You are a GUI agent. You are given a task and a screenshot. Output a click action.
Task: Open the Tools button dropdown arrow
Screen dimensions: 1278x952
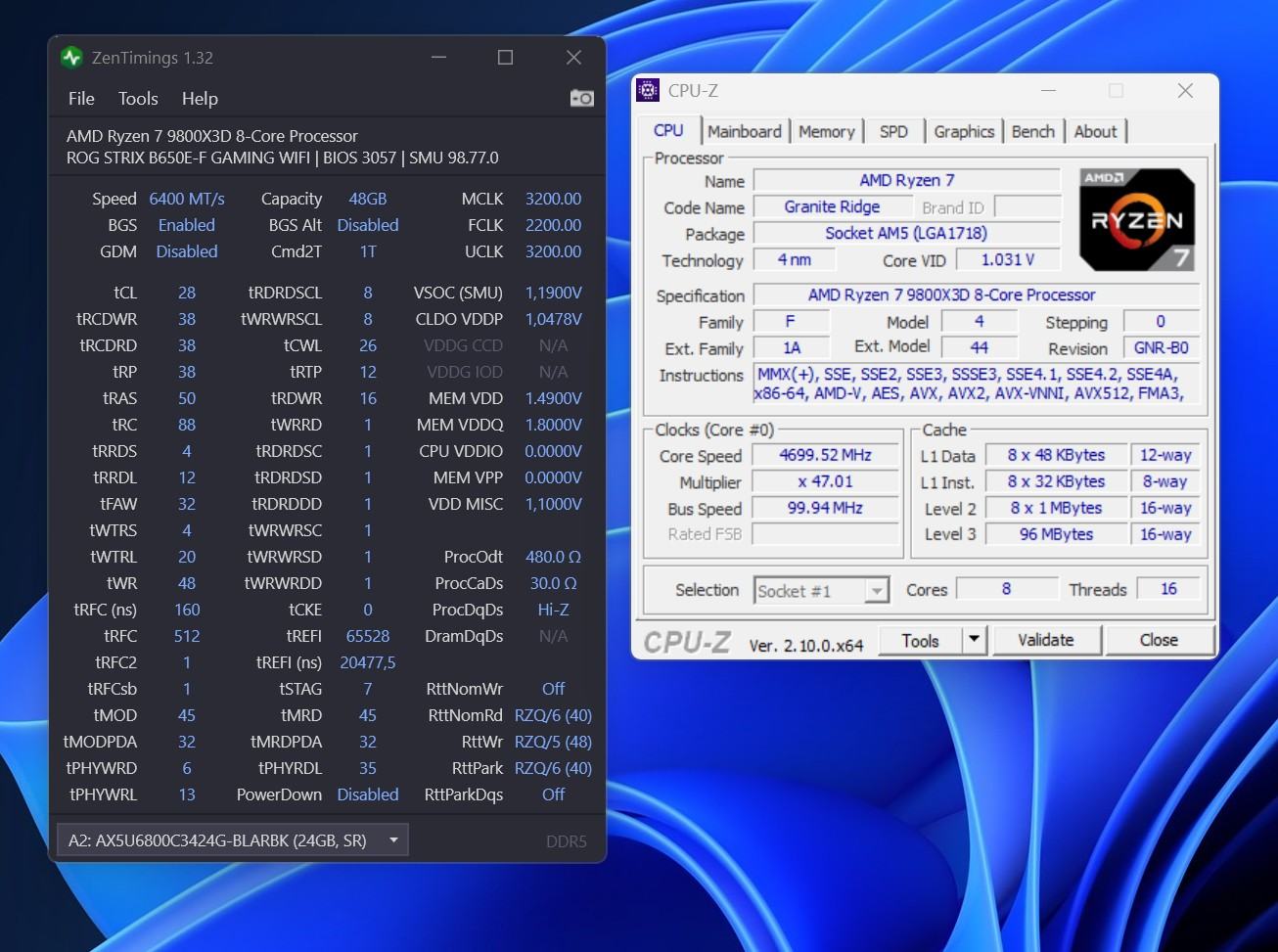click(x=974, y=640)
